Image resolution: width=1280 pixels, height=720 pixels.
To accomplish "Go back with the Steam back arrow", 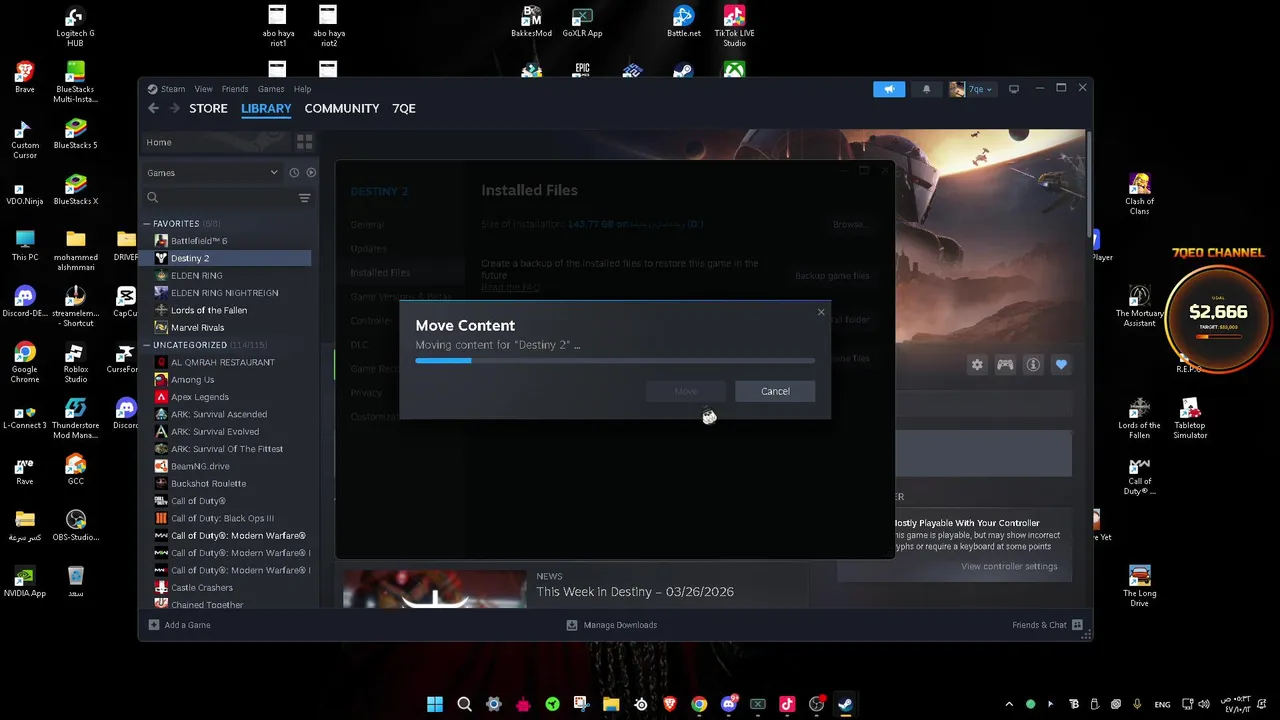I will pyautogui.click(x=153, y=108).
